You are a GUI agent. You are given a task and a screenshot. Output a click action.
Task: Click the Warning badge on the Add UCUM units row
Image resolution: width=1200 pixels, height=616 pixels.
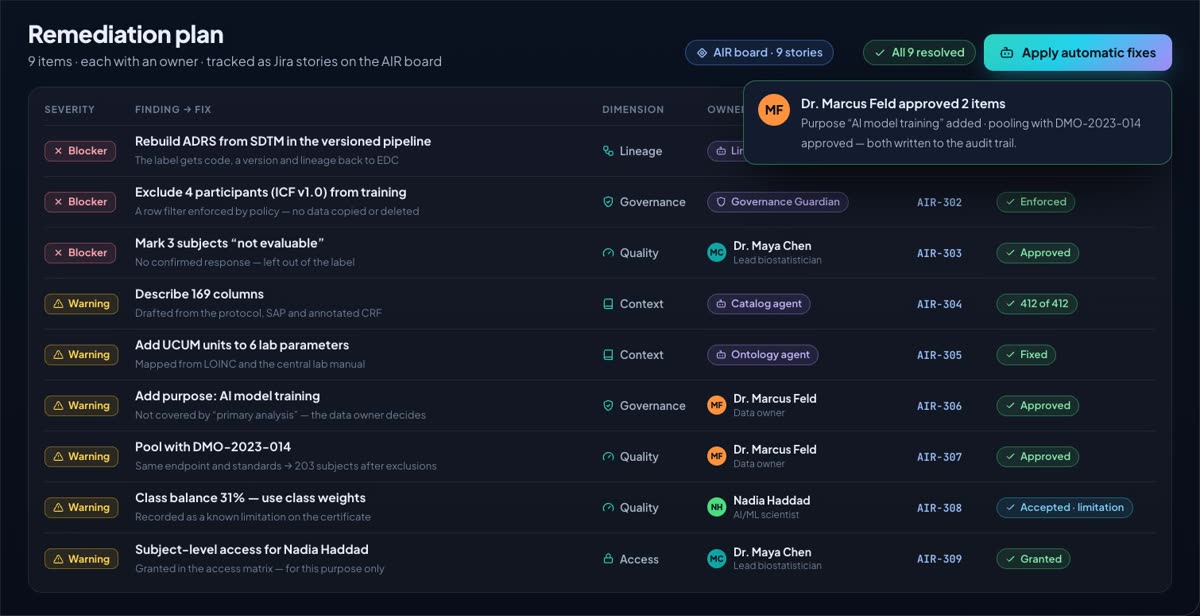point(81,355)
